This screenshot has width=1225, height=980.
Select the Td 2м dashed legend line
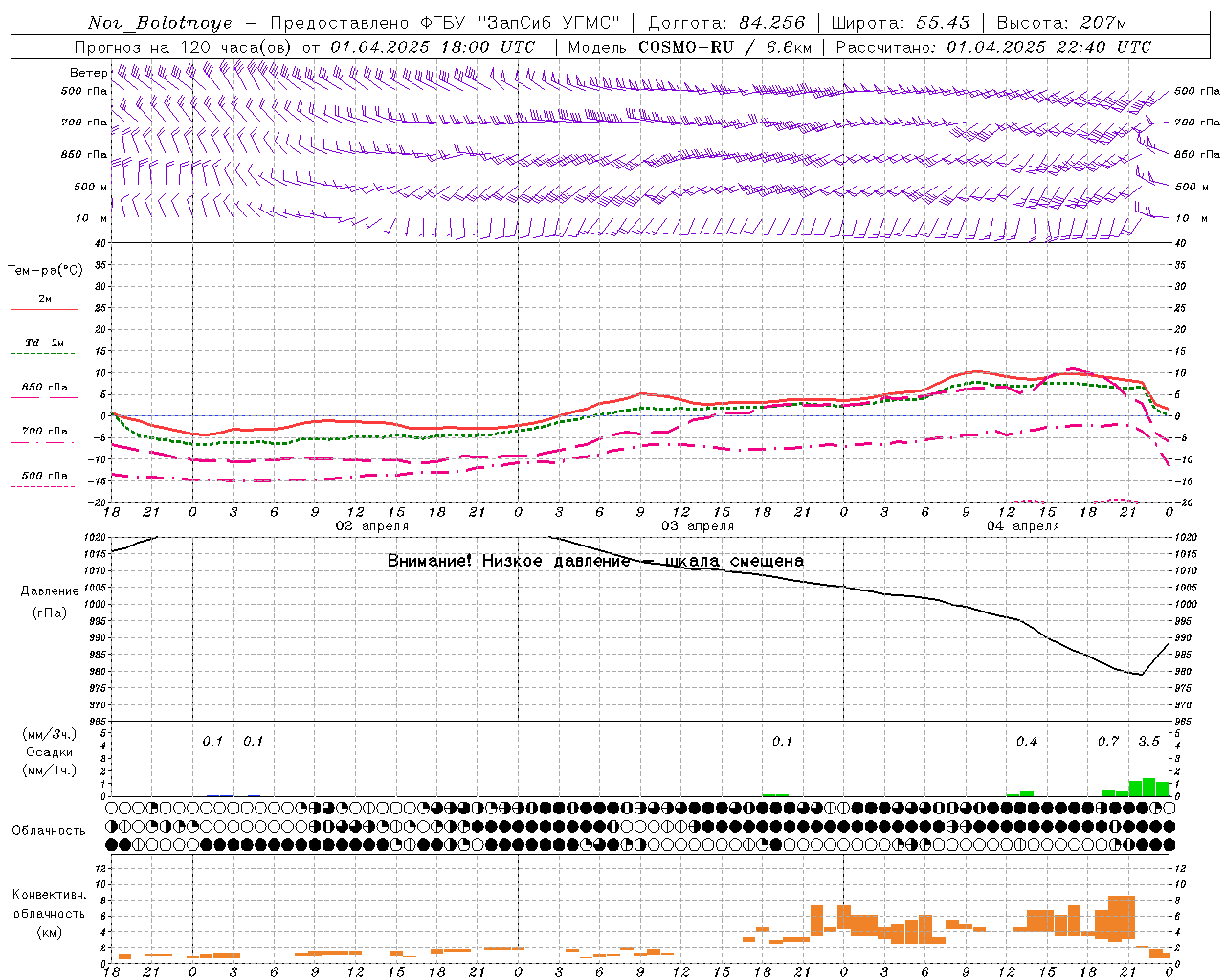pyautogui.click(x=42, y=353)
